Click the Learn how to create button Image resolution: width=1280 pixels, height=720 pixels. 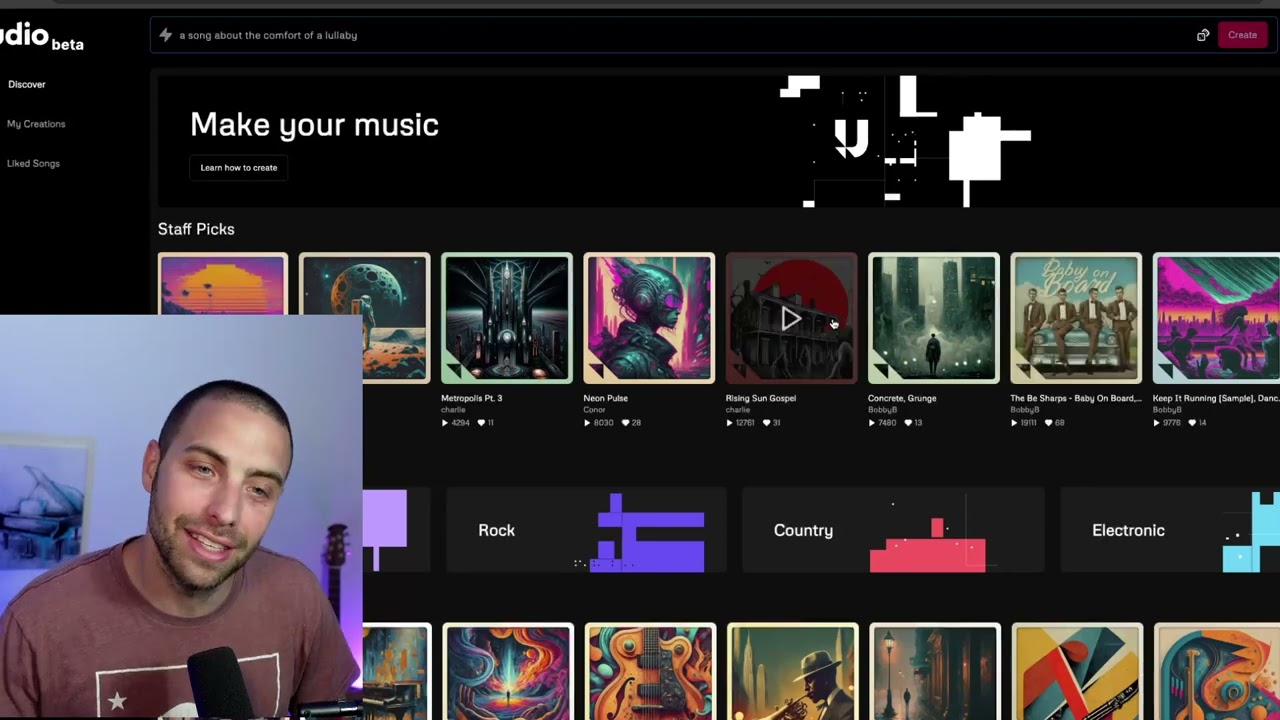239,167
